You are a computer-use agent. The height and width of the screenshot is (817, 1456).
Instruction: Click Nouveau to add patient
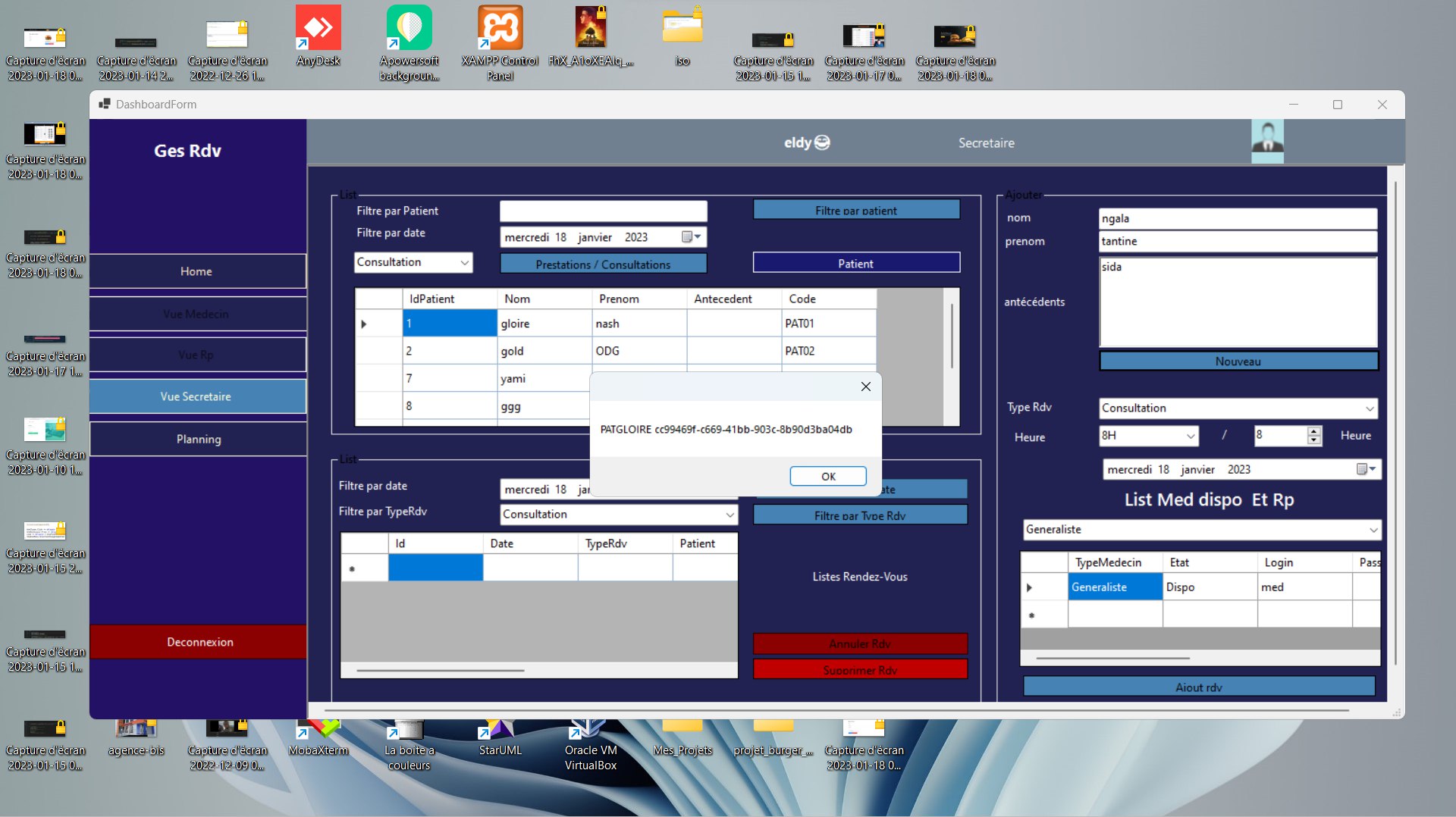tap(1238, 362)
